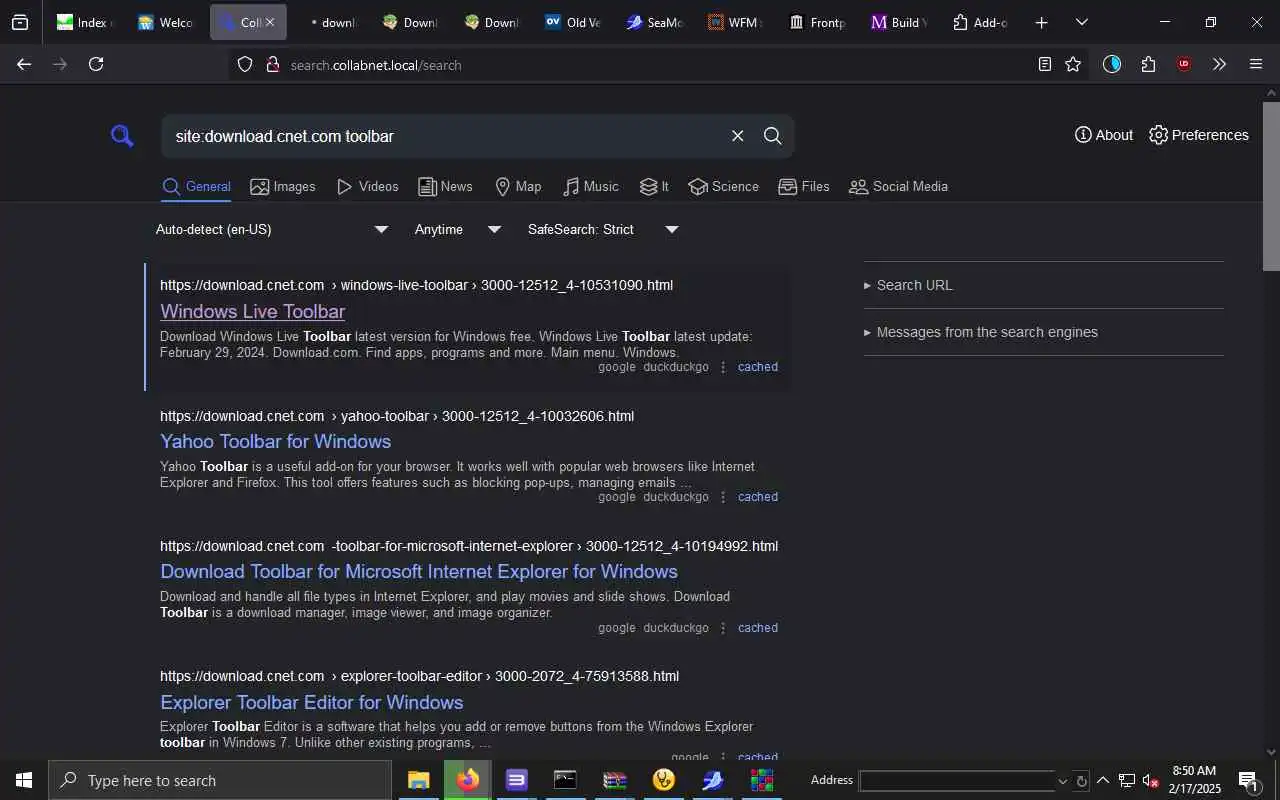This screenshot has width=1280, height=800.
Task: Open Firefox from taskbar
Action: tap(467, 780)
